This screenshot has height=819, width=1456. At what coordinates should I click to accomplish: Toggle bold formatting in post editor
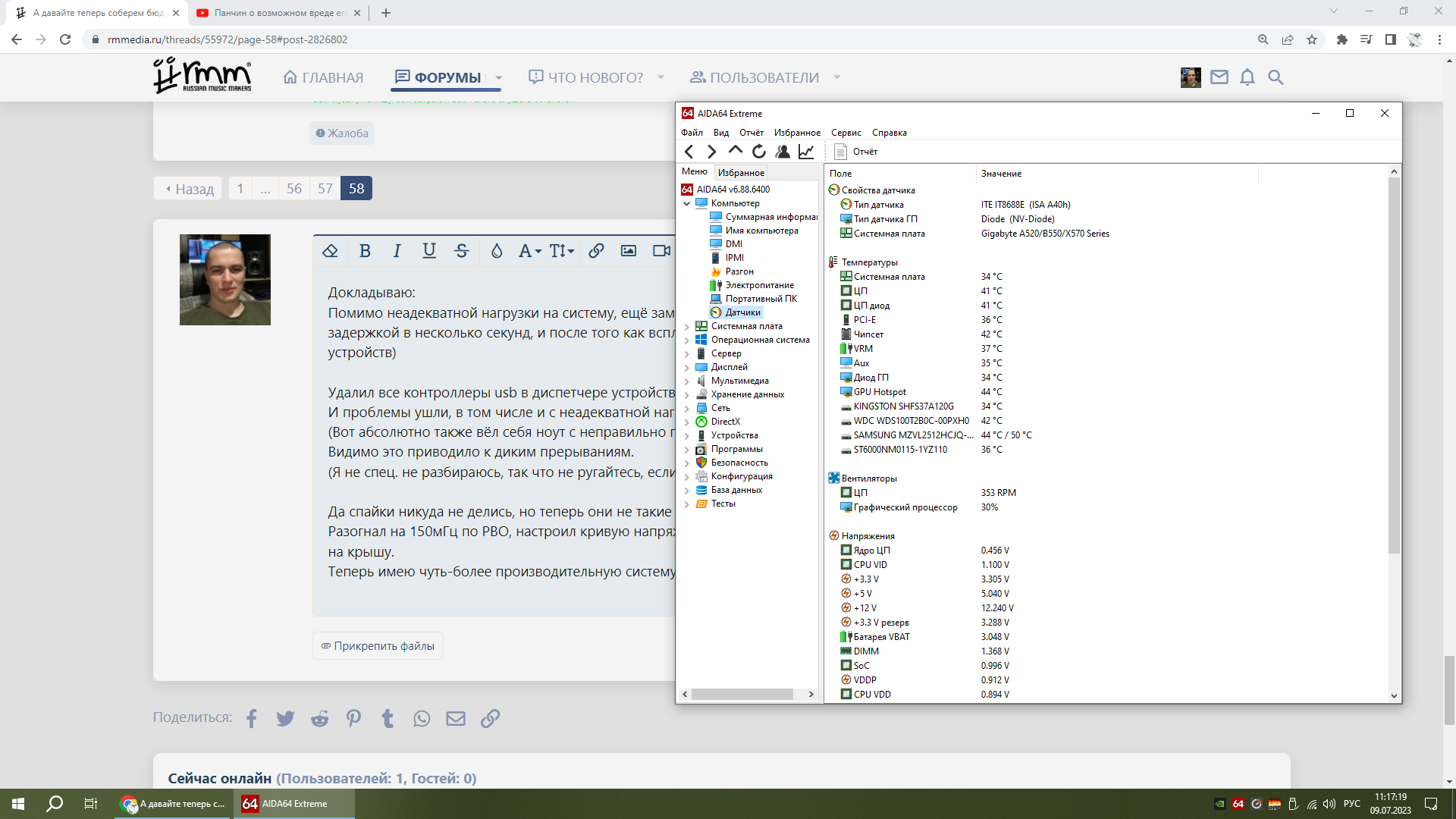(x=365, y=251)
